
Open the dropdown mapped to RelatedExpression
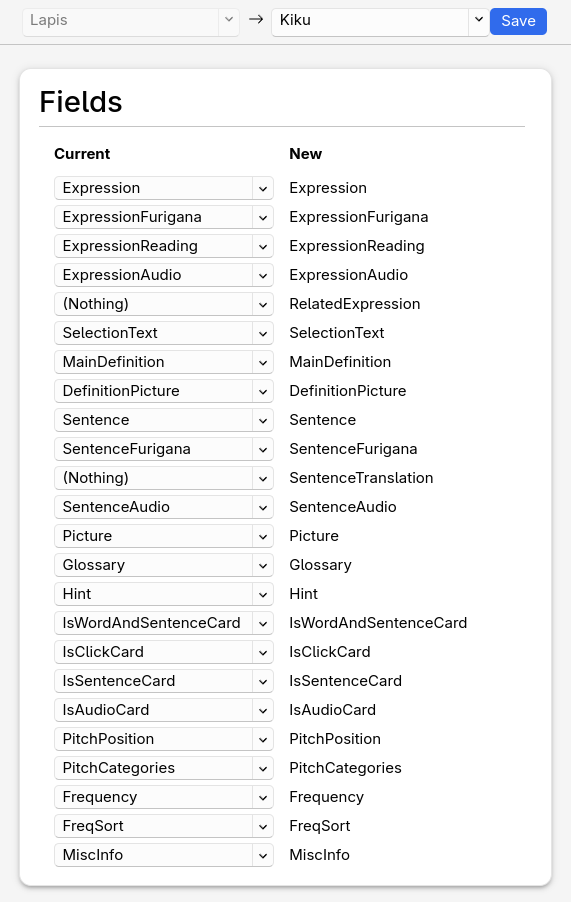coord(164,304)
